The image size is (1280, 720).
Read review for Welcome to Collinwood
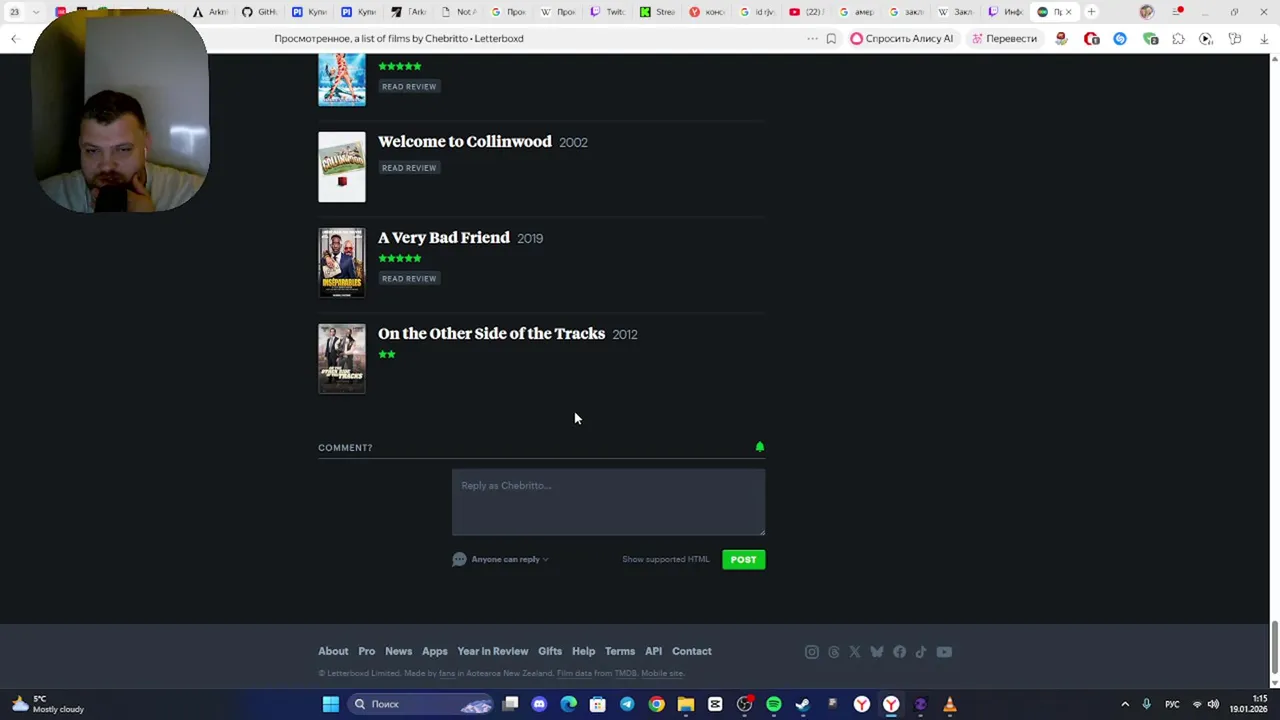(x=409, y=168)
